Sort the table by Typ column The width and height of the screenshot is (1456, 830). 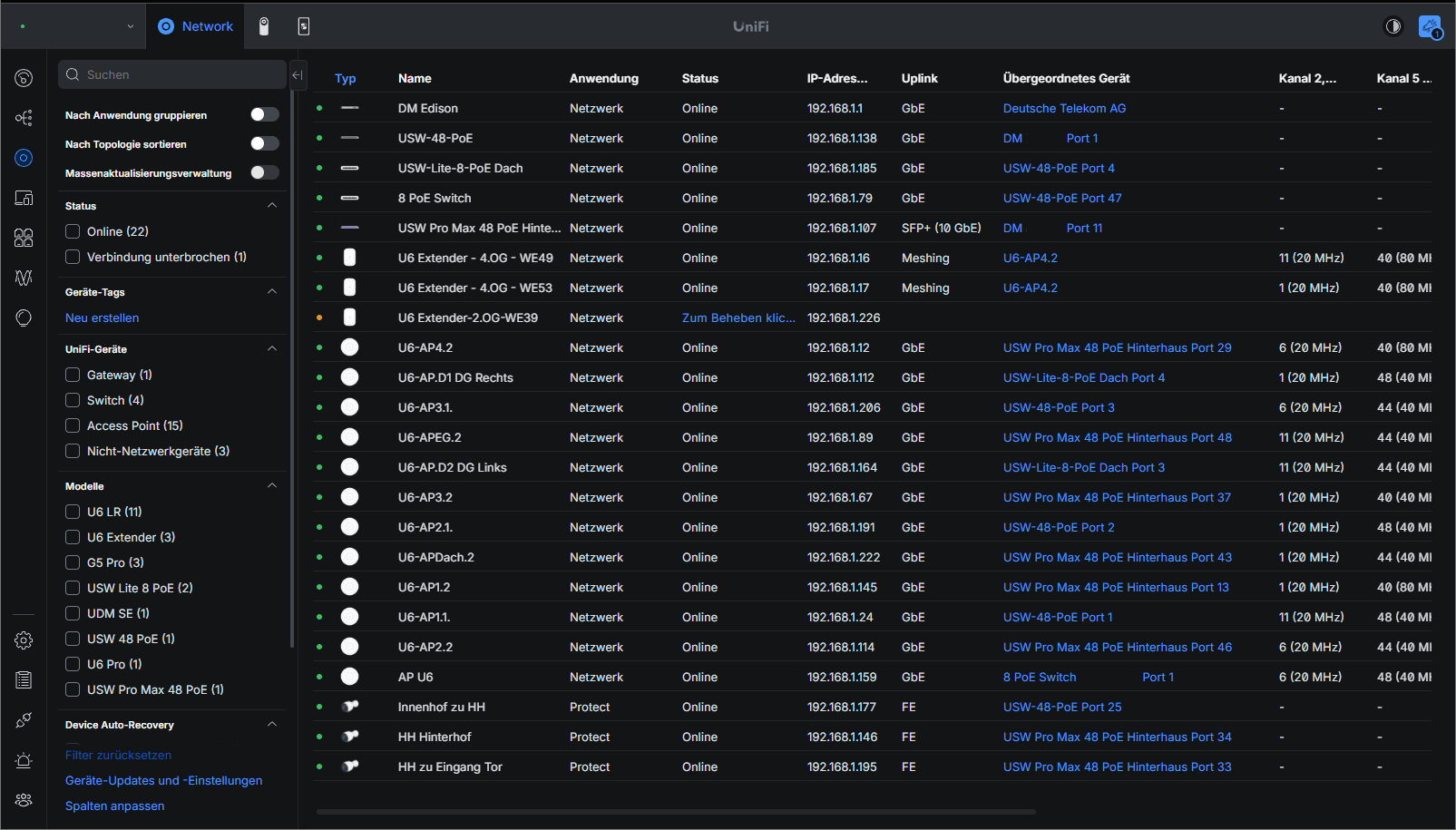[x=345, y=78]
